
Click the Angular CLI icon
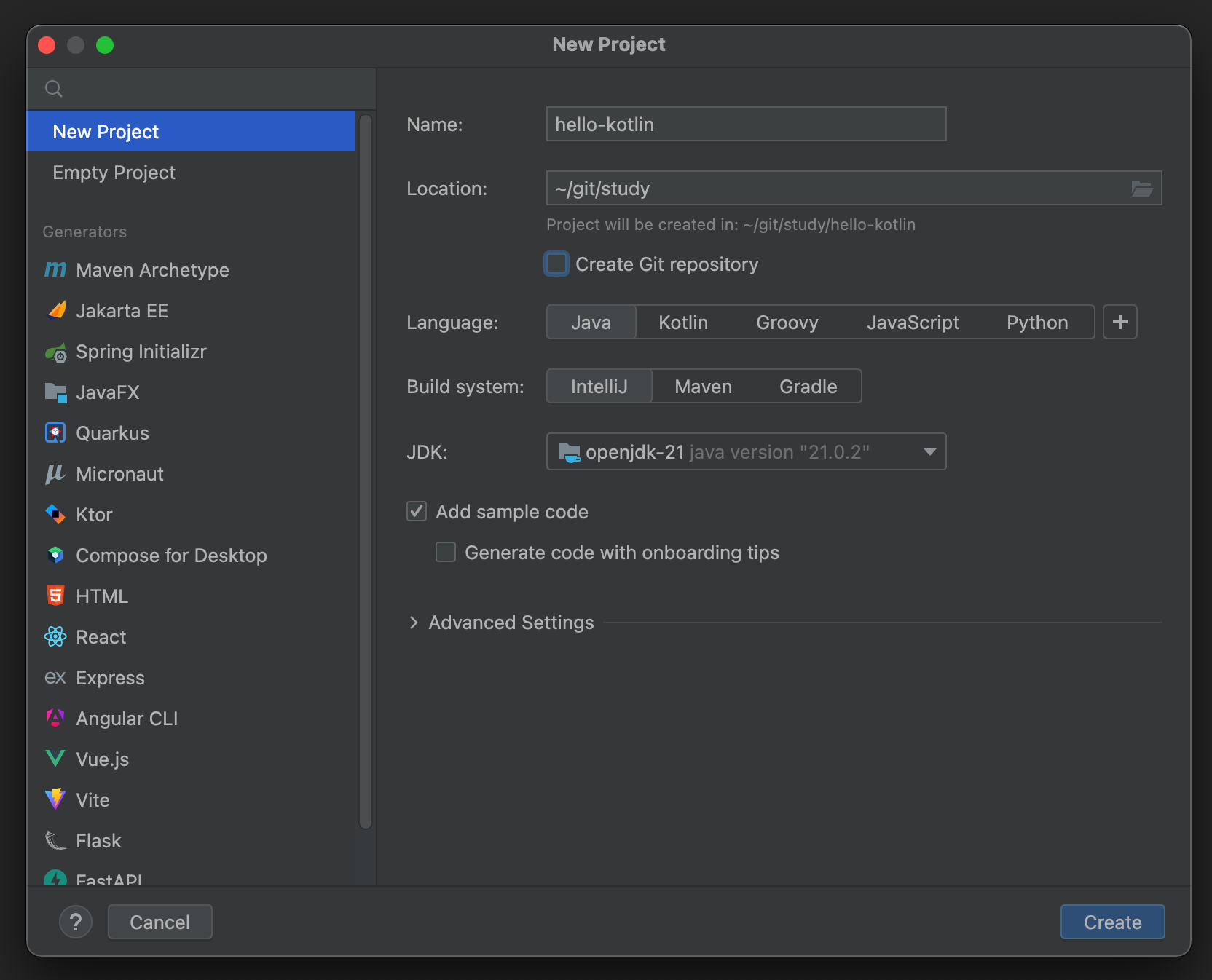point(55,719)
